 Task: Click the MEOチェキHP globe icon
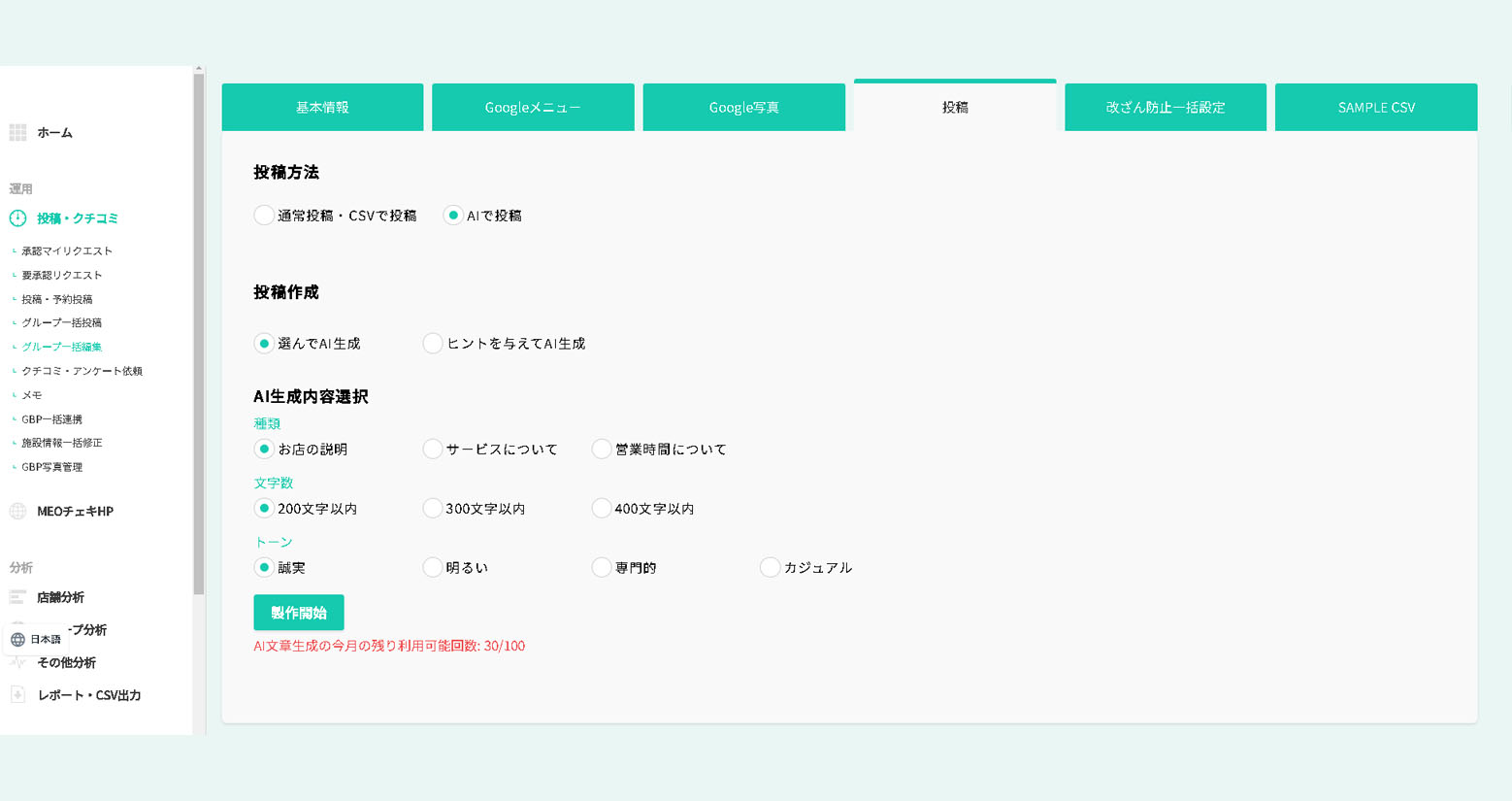click(x=17, y=512)
